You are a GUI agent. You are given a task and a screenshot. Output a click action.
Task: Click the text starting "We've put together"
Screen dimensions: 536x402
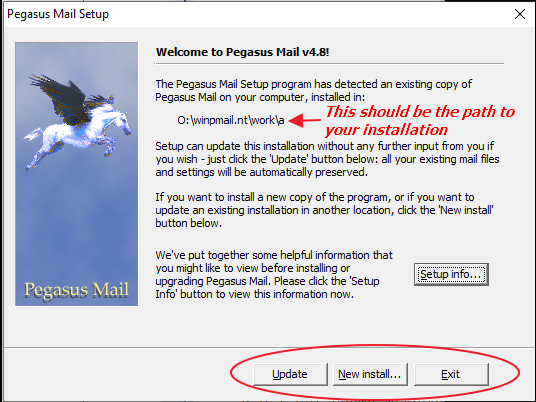click(274, 274)
